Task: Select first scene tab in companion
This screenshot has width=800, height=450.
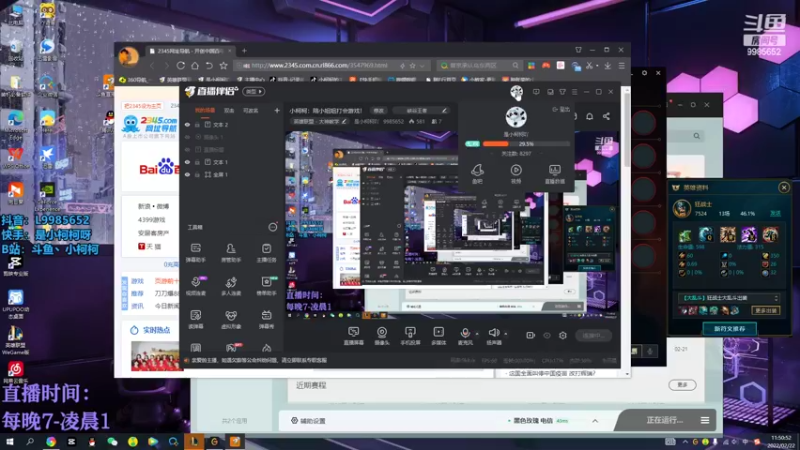Action: click(205, 111)
